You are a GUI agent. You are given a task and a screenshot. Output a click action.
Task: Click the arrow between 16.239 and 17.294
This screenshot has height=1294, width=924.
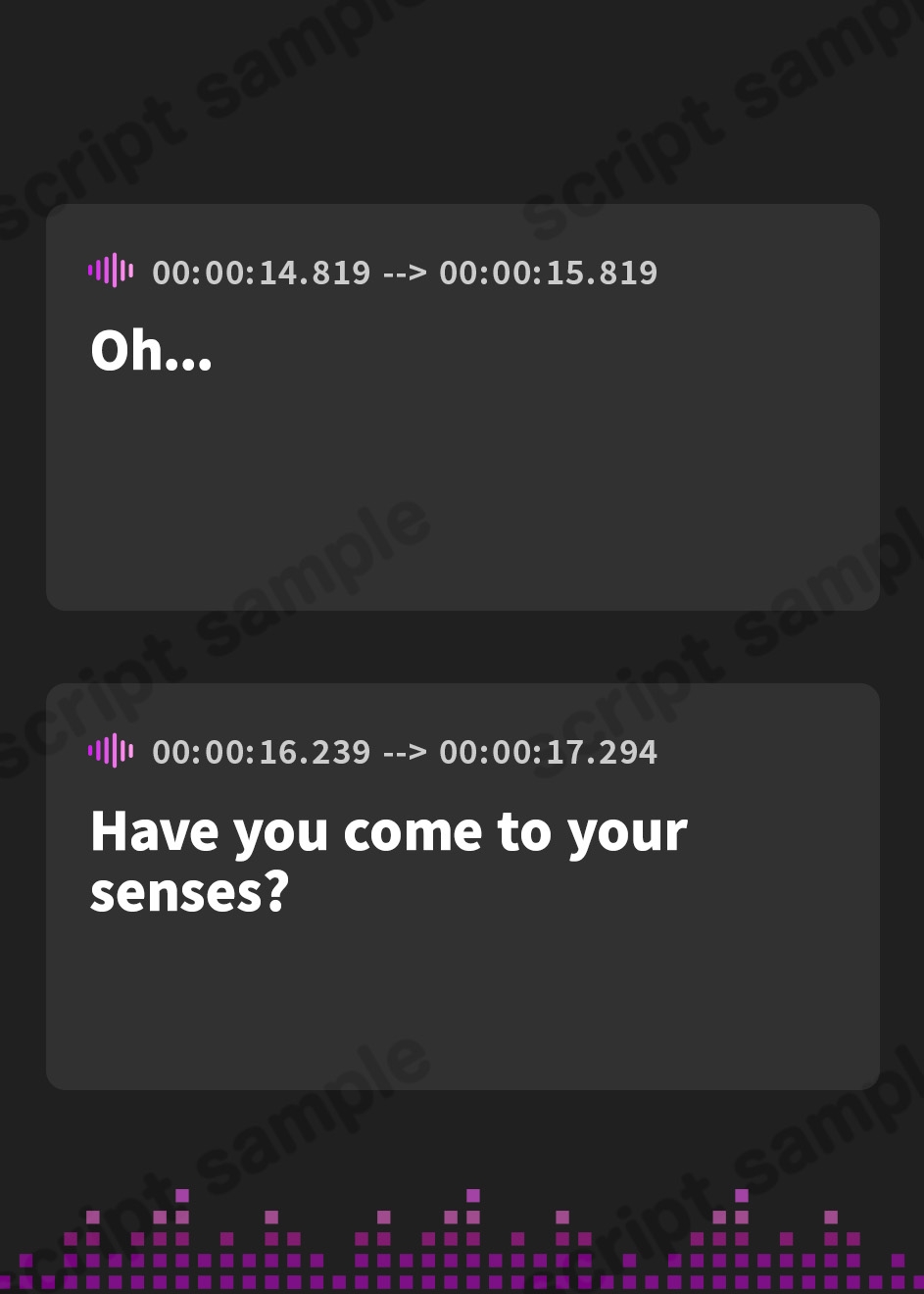pos(405,753)
